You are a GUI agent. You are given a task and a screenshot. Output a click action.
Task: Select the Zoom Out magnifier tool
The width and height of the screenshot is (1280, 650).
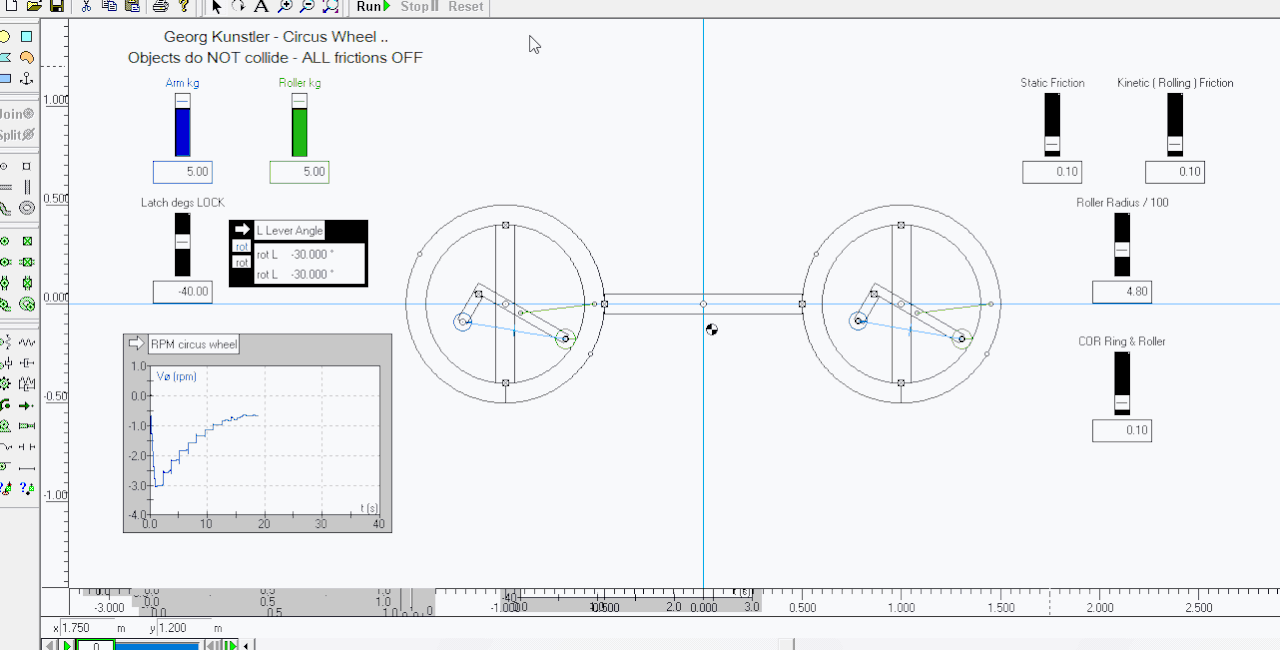307,6
